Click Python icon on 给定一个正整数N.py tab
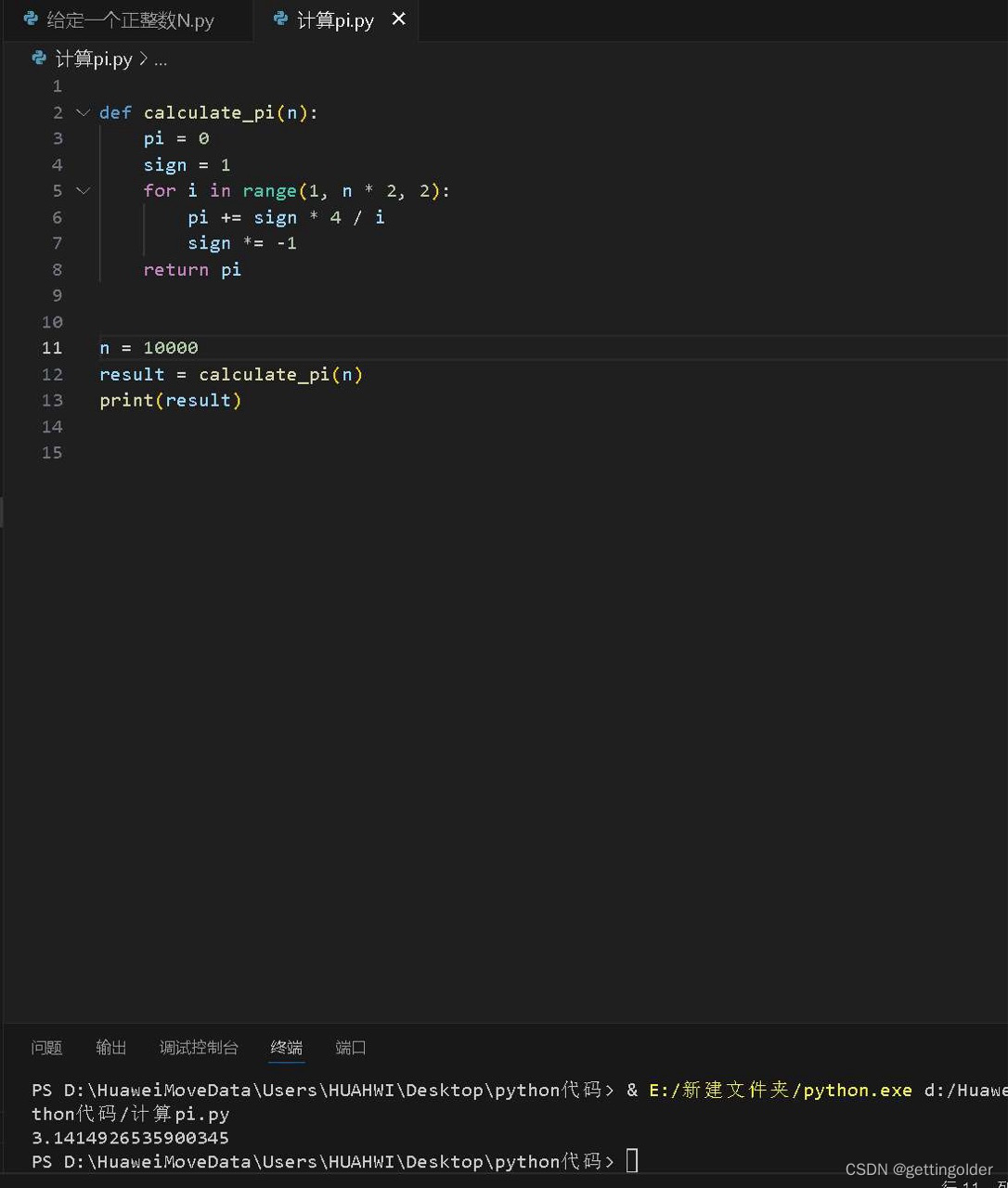The image size is (1008, 1188). click(x=31, y=19)
